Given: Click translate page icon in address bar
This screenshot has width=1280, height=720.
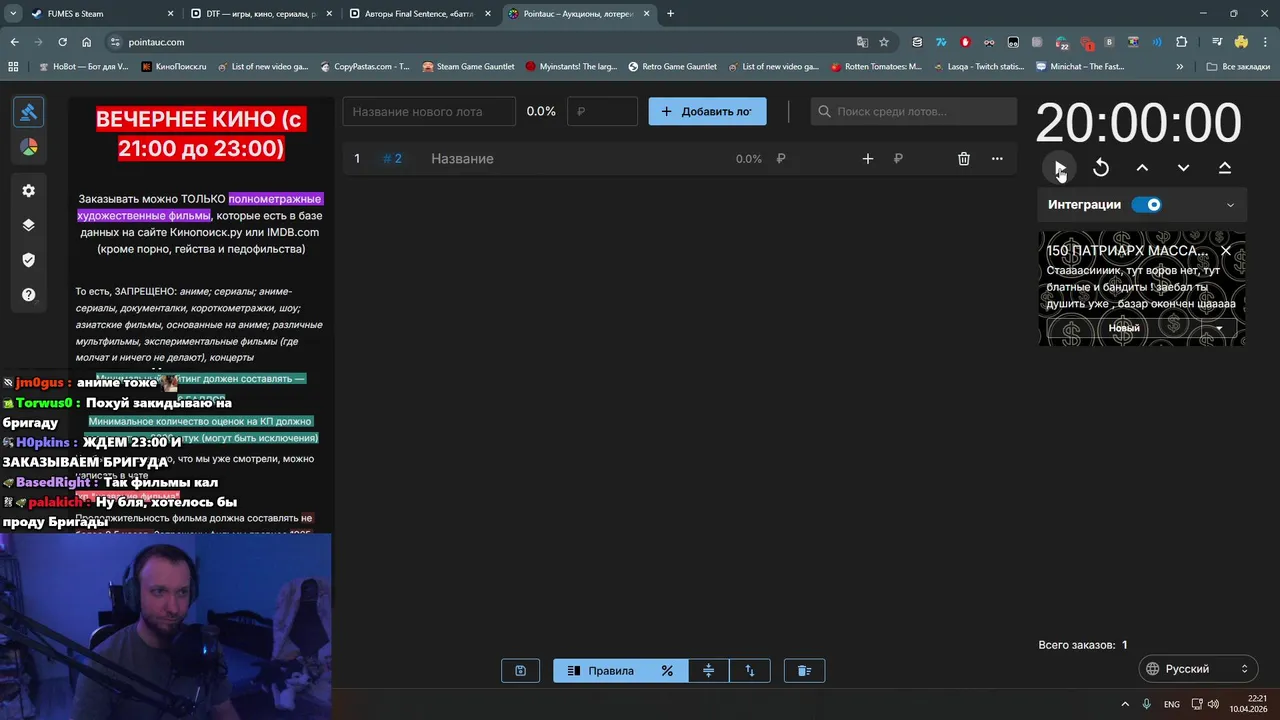Looking at the screenshot, I should (x=862, y=42).
